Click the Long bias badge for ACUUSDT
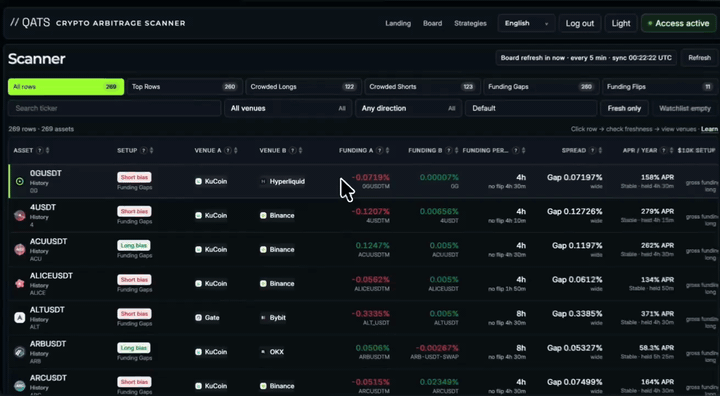Viewport: 720px width, 396px height. 134,245
